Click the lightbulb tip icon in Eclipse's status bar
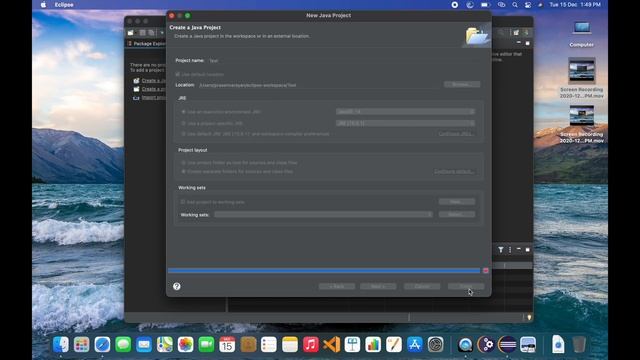Viewport: 640px width, 360px height. click(529, 317)
